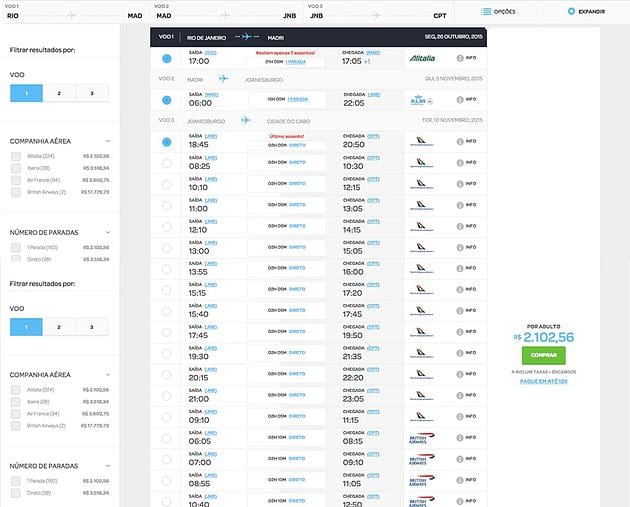The width and height of the screenshot is (630, 507).
Task: Enable the Direto (99) stops filter
Action: click(x=16, y=258)
